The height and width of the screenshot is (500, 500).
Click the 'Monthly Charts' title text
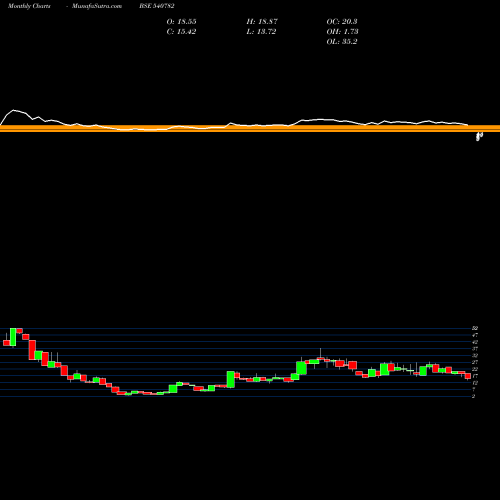[29, 6]
